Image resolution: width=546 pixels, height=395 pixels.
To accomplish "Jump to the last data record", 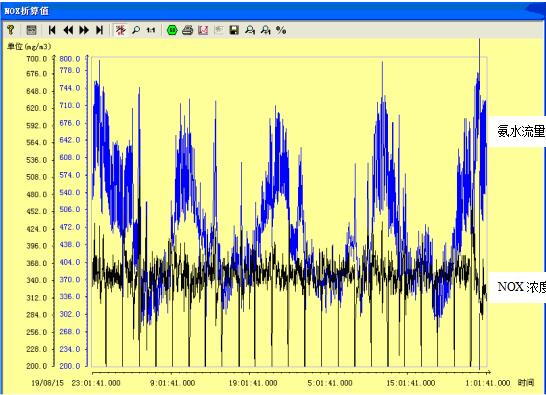I will tap(99, 30).
